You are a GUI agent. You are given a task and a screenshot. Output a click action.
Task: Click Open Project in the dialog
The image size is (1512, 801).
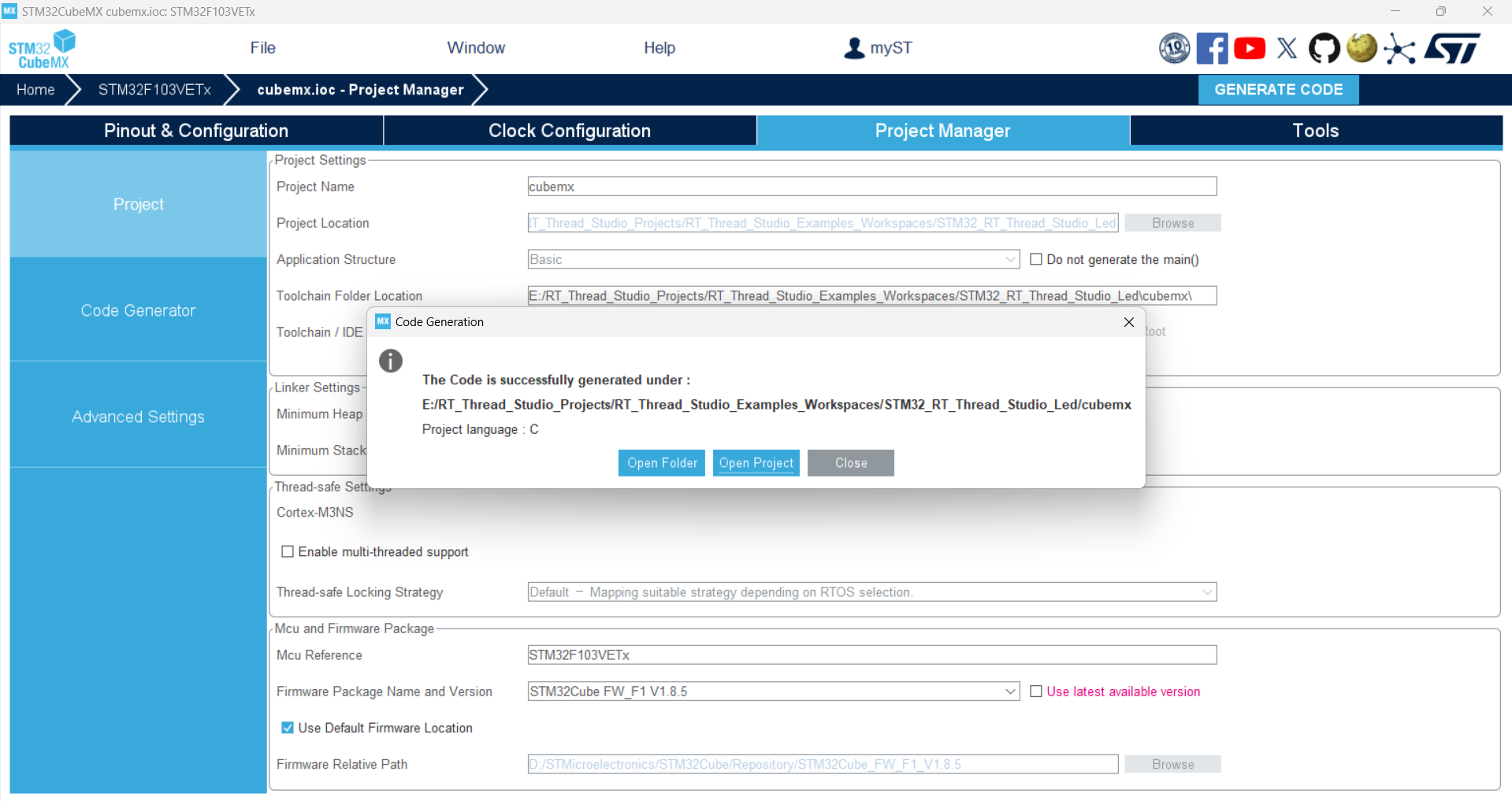pos(756,463)
